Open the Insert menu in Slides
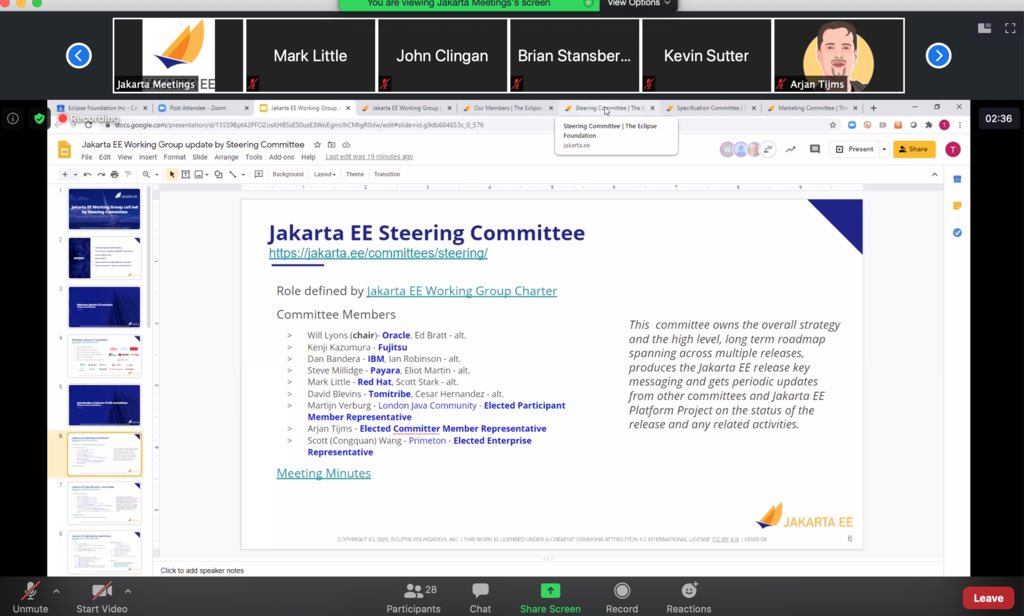The height and width of the screenshot is (616, 1024). [x=148, y=157]
